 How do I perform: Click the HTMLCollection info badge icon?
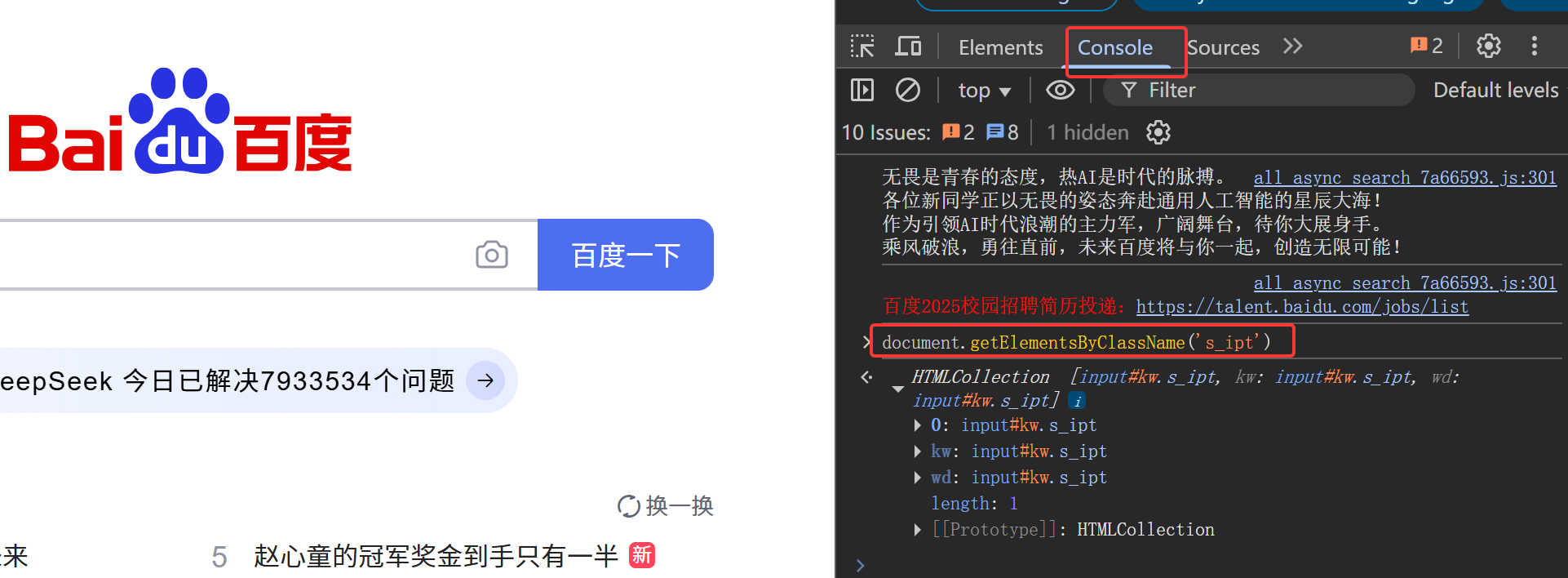1078,401
